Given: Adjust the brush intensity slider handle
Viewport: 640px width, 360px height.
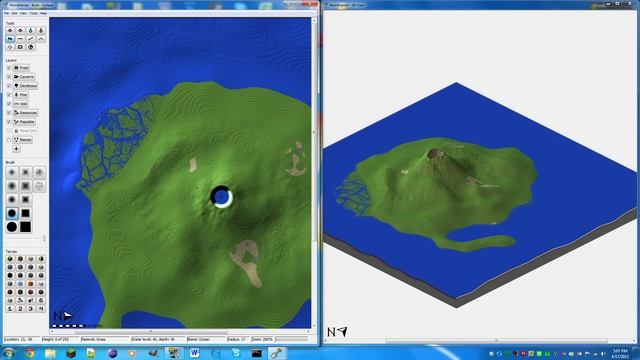Looking at the screenshot, I should pyautogui.click(x=44, y=238).
